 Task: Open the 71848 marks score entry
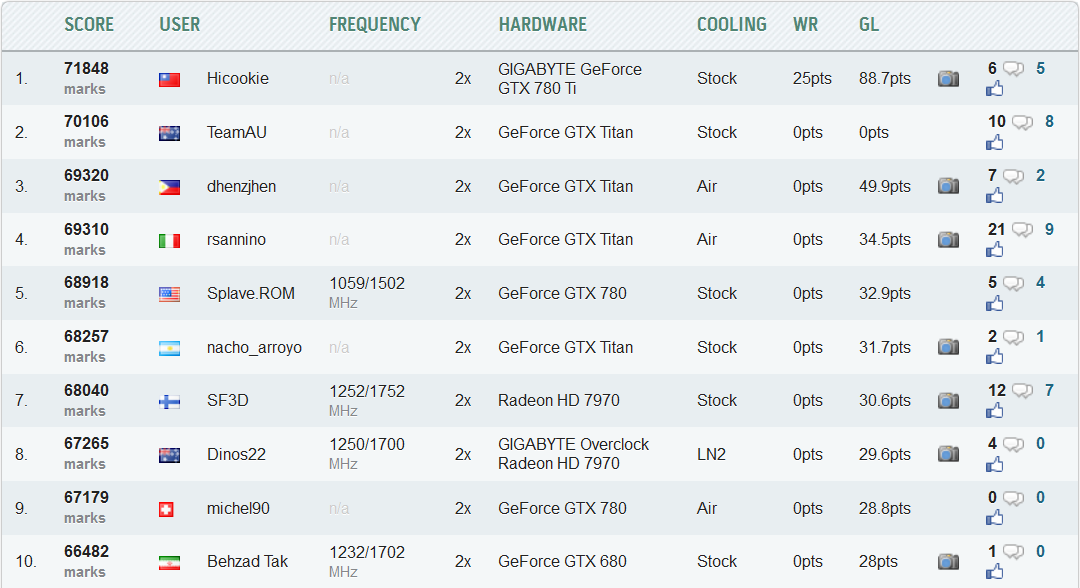click(x=86, y=78)
